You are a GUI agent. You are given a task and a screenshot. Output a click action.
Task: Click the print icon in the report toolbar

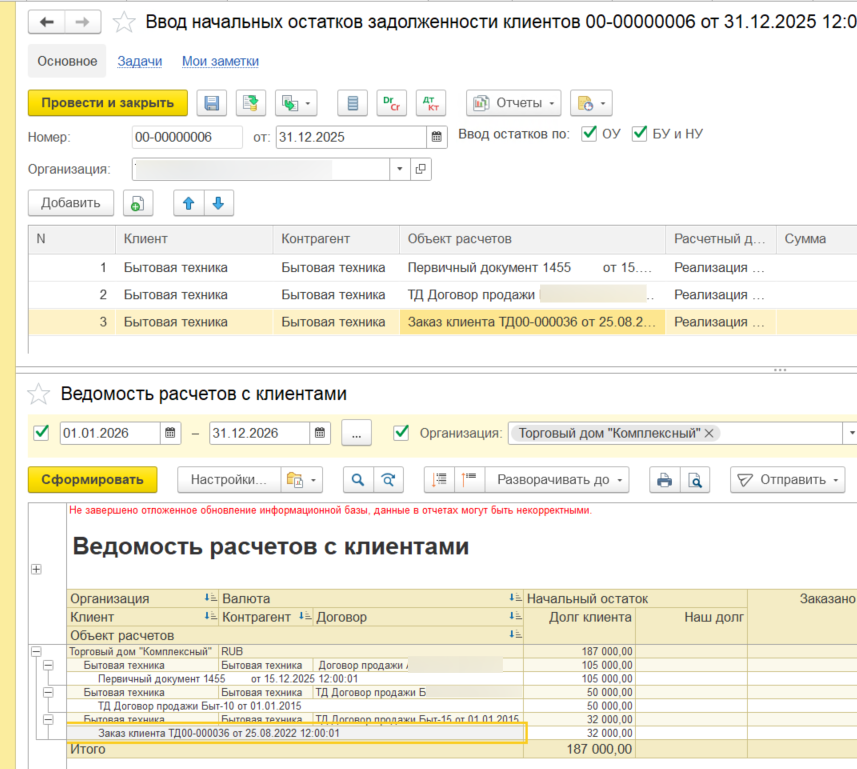(664, 478)
